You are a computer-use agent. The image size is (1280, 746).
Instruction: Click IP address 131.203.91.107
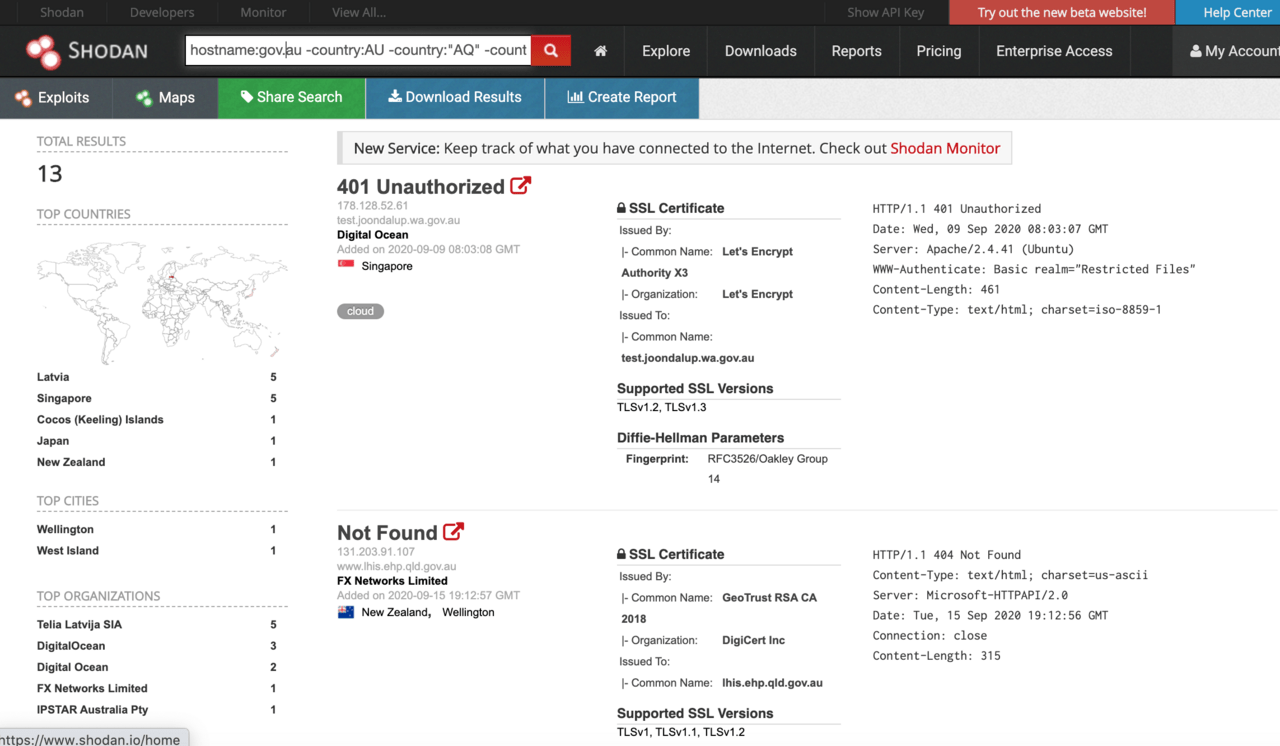click(x=376, y=552)
